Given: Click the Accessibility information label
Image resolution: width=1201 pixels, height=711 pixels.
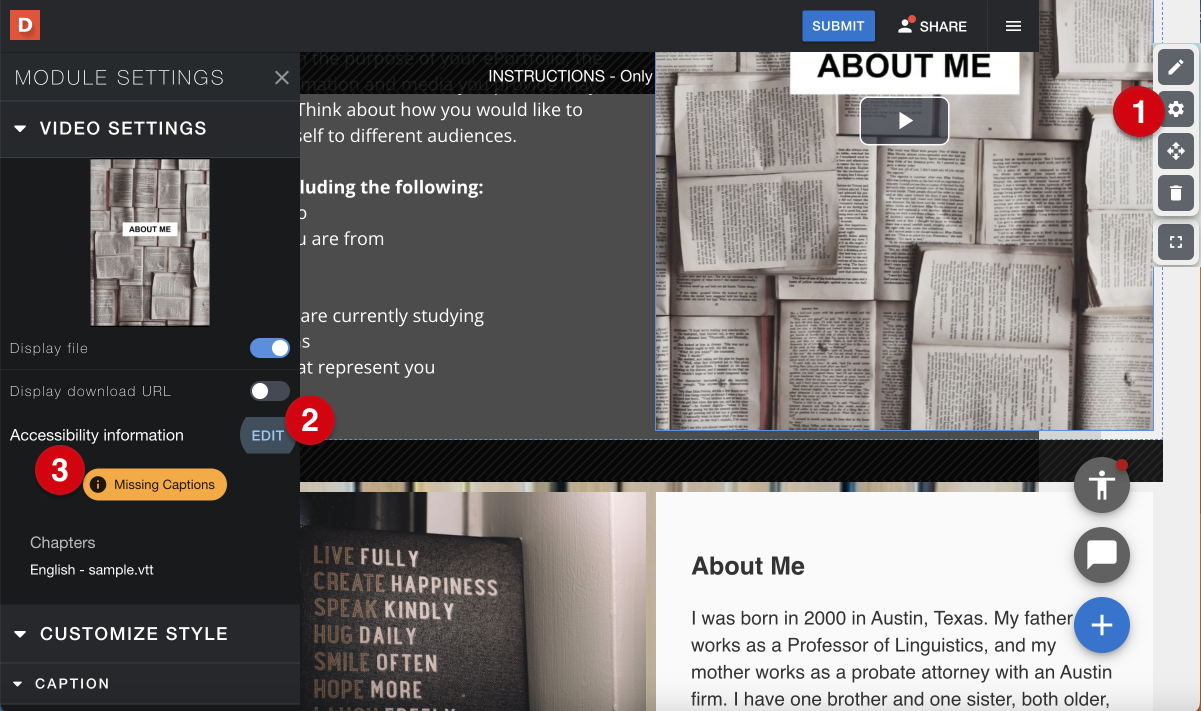Looking at the screenshot, I should 97,436.
